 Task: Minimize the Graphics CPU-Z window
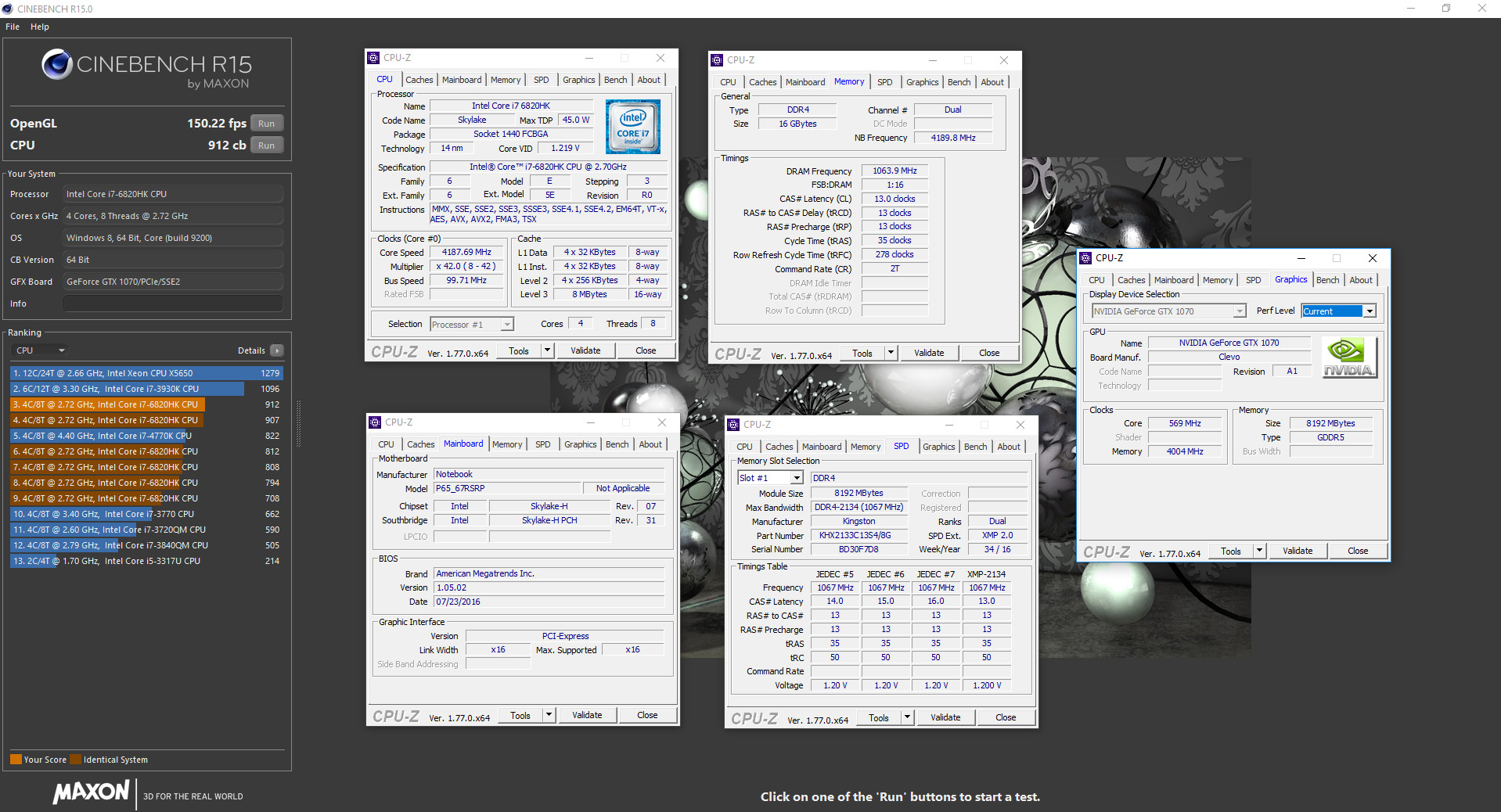click(1301, 258)
